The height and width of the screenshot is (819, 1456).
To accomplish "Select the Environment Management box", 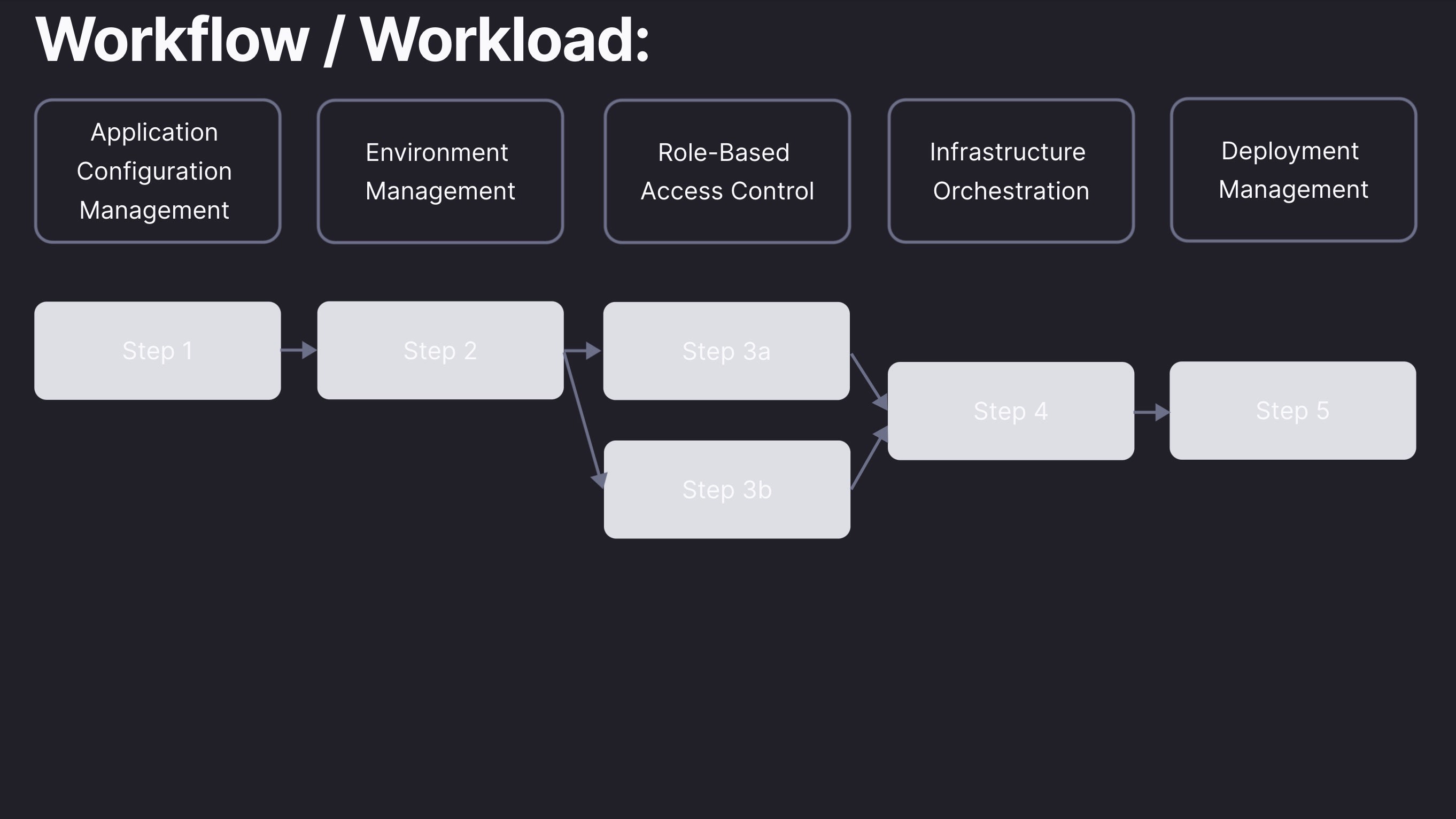I will tap(440, 171).
